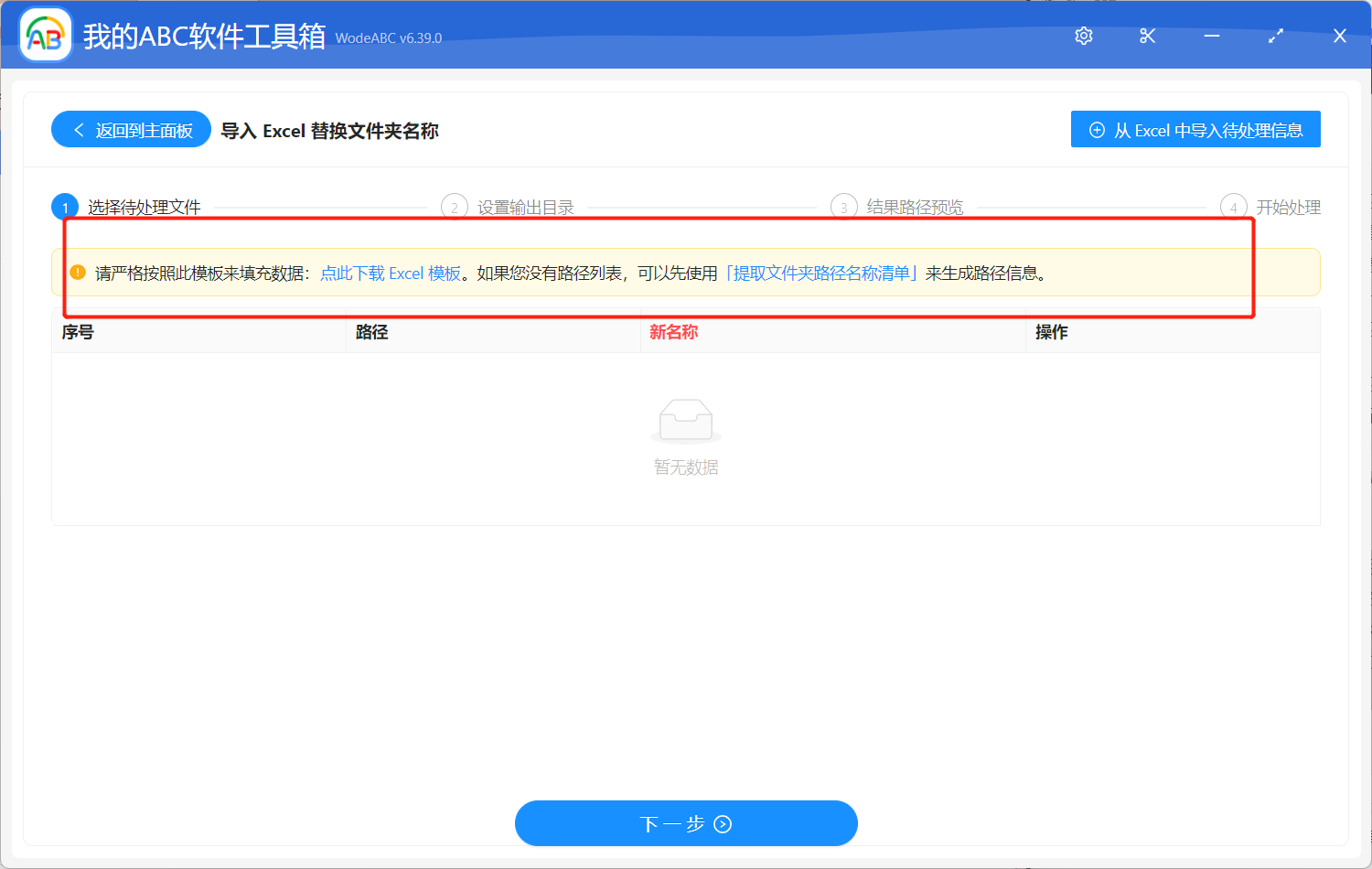Open the settings gear in the title bar
The width and height of the screenshot is (1372, 869).
click(x=1083, y=36)
